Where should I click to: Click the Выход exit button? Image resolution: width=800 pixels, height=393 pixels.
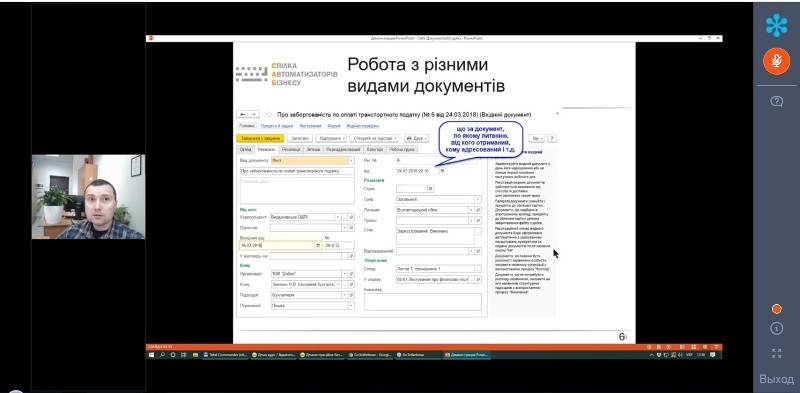tap(776, 379)
